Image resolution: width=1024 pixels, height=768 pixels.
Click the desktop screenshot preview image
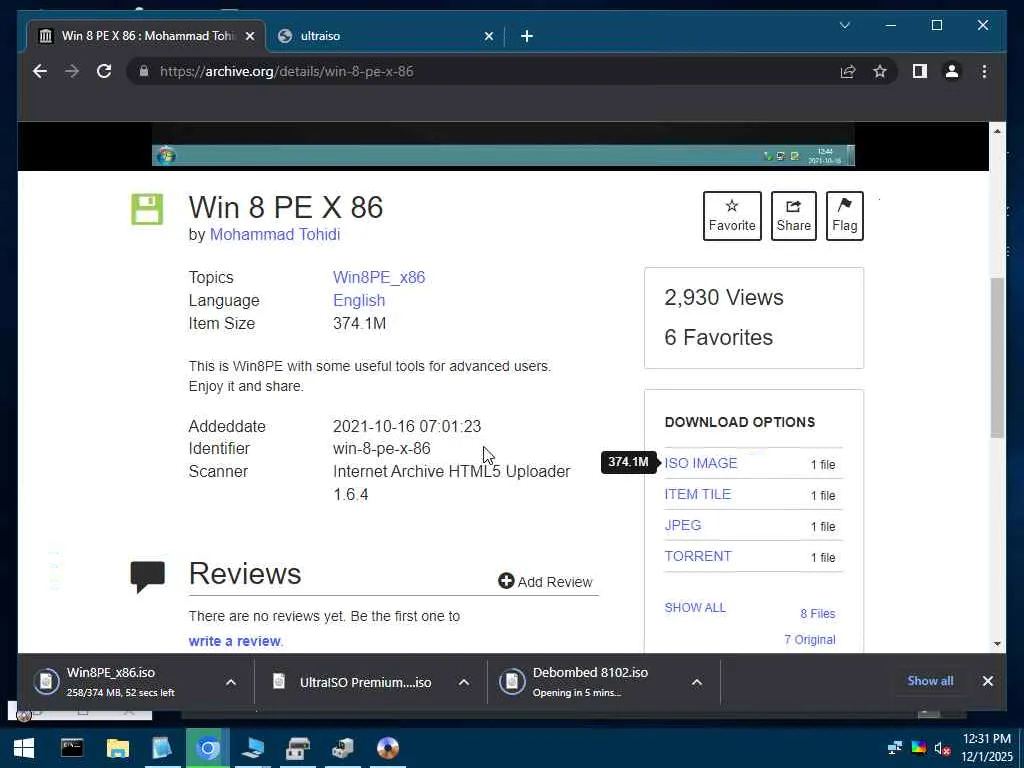tap(503, 145)
